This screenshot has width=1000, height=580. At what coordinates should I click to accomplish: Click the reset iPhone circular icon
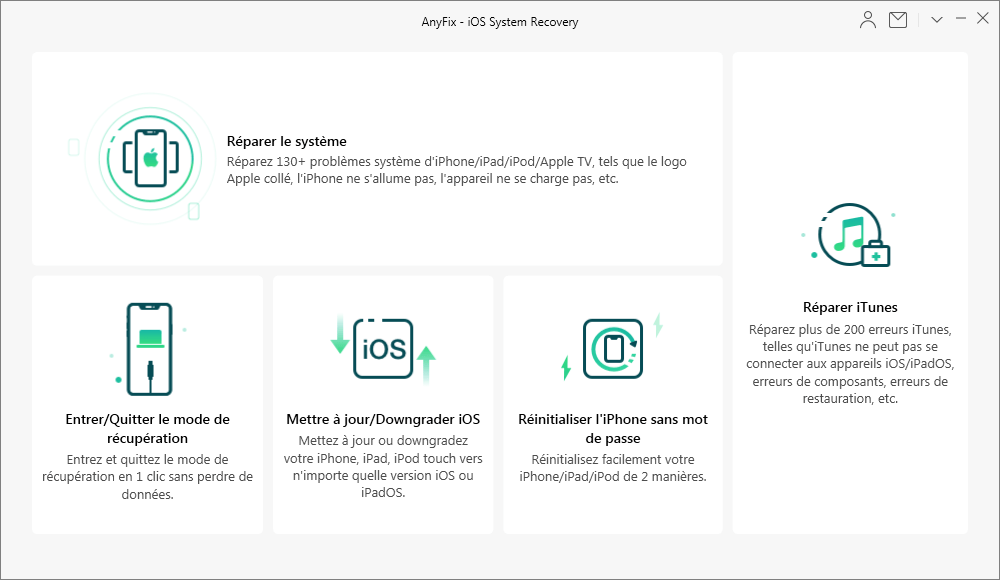click(613, 348)
